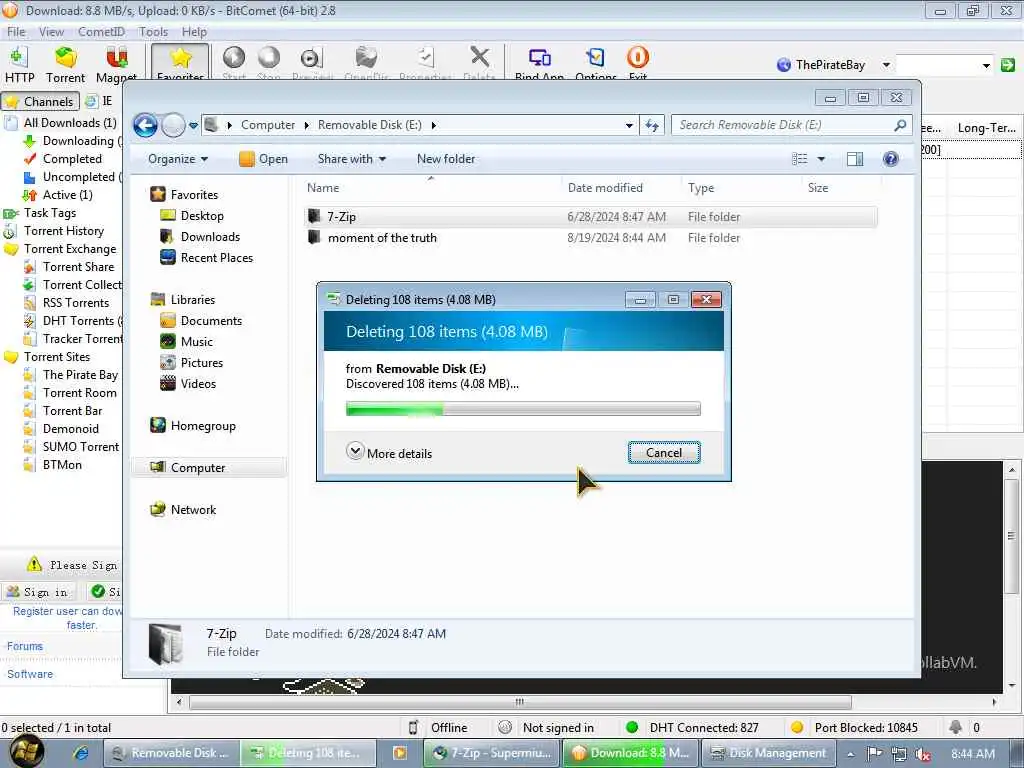1024x768 pixels.
Task: Click the BitComet horizontal scrollbar
Action: click(519, 702)
